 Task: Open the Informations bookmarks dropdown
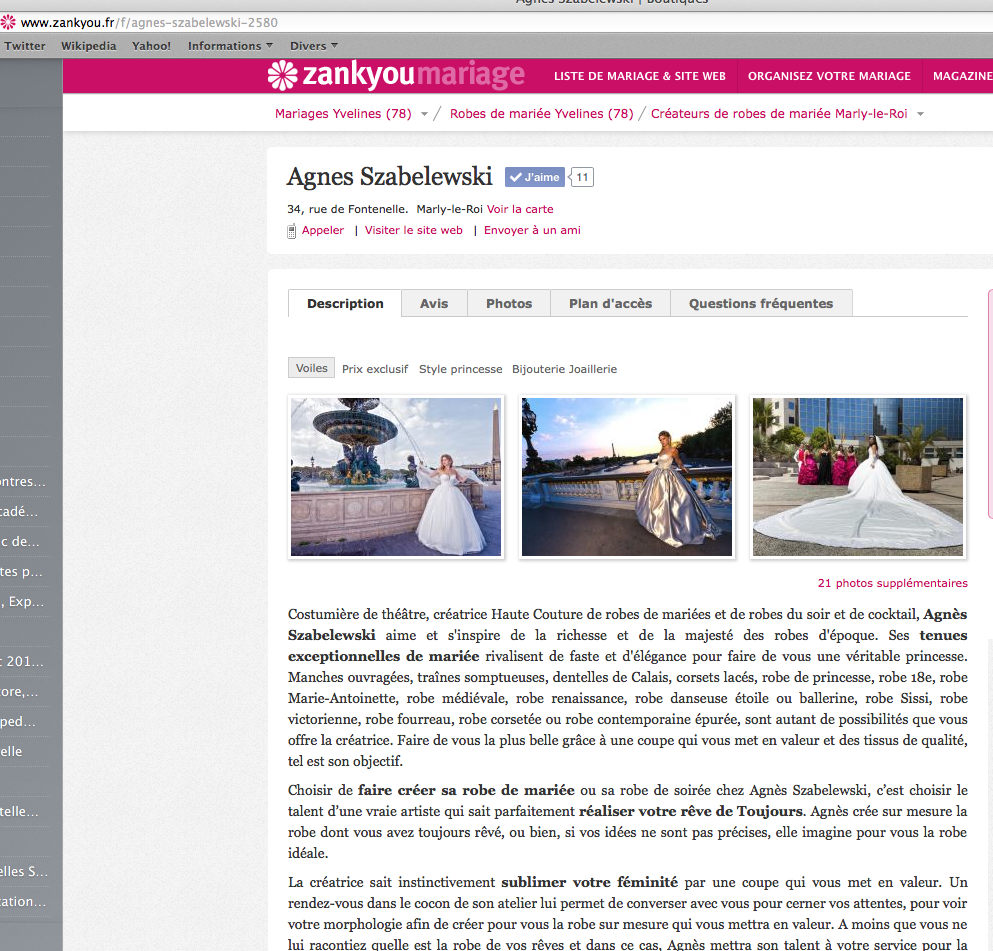pos(231,46)
